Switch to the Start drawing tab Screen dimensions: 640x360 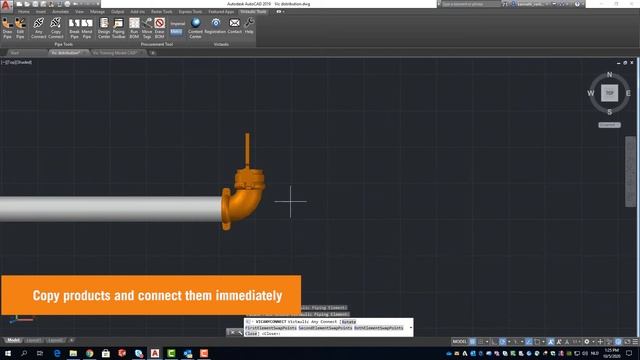pyautogui.click(x=15, y=53)
